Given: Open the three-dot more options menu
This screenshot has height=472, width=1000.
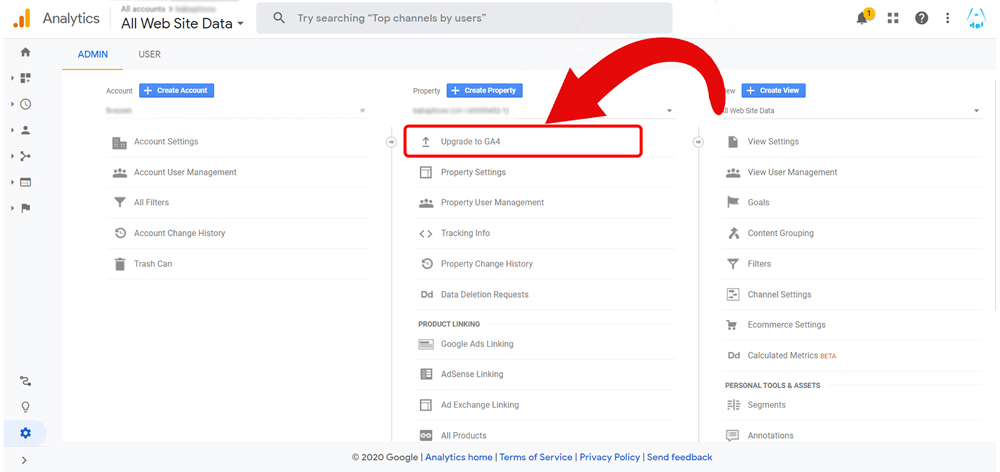Looking at the screenshot, I should point(948,18).
